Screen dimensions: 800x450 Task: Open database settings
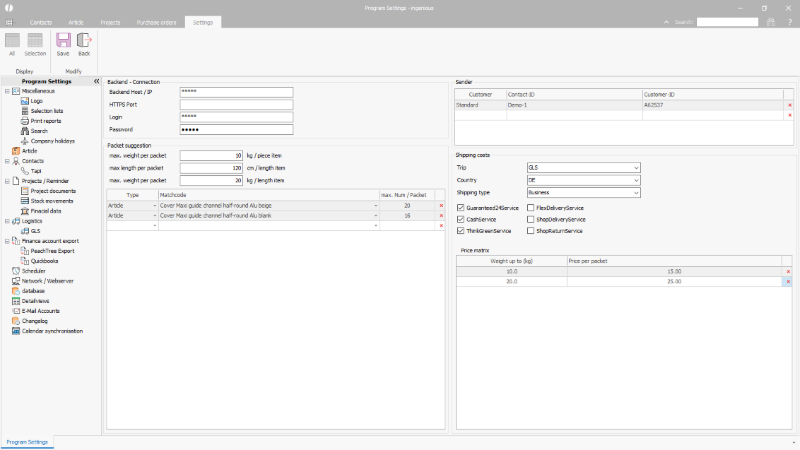point(33,291)
